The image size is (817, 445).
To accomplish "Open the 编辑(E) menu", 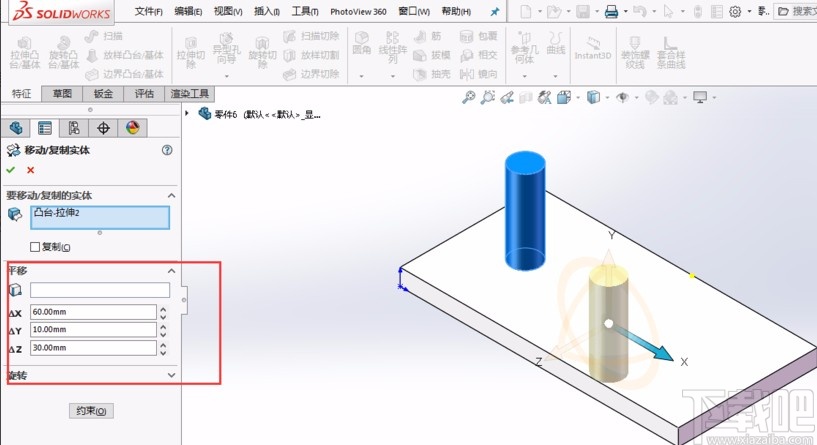I will pos(188,11).
